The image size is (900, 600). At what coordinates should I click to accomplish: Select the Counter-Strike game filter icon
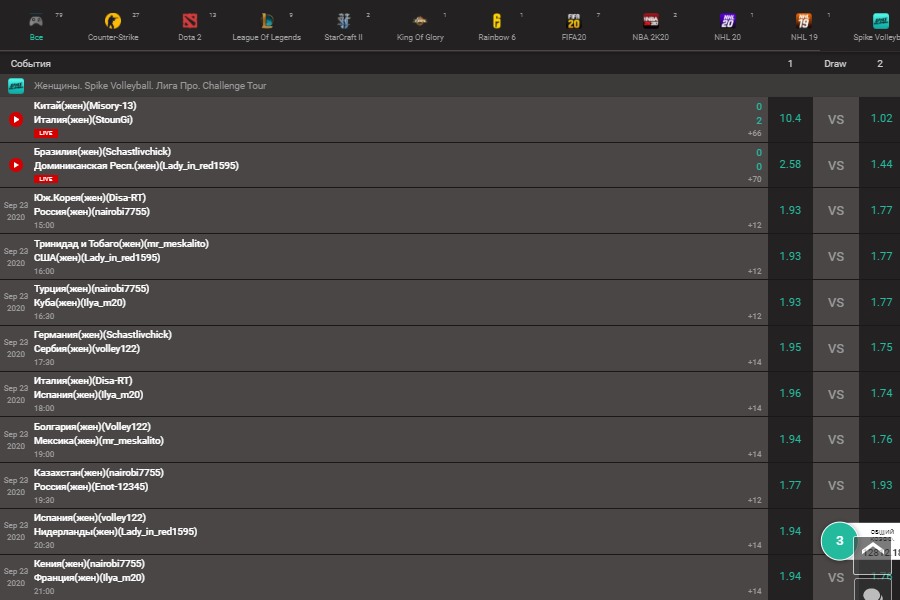click(x=113, y=22)
